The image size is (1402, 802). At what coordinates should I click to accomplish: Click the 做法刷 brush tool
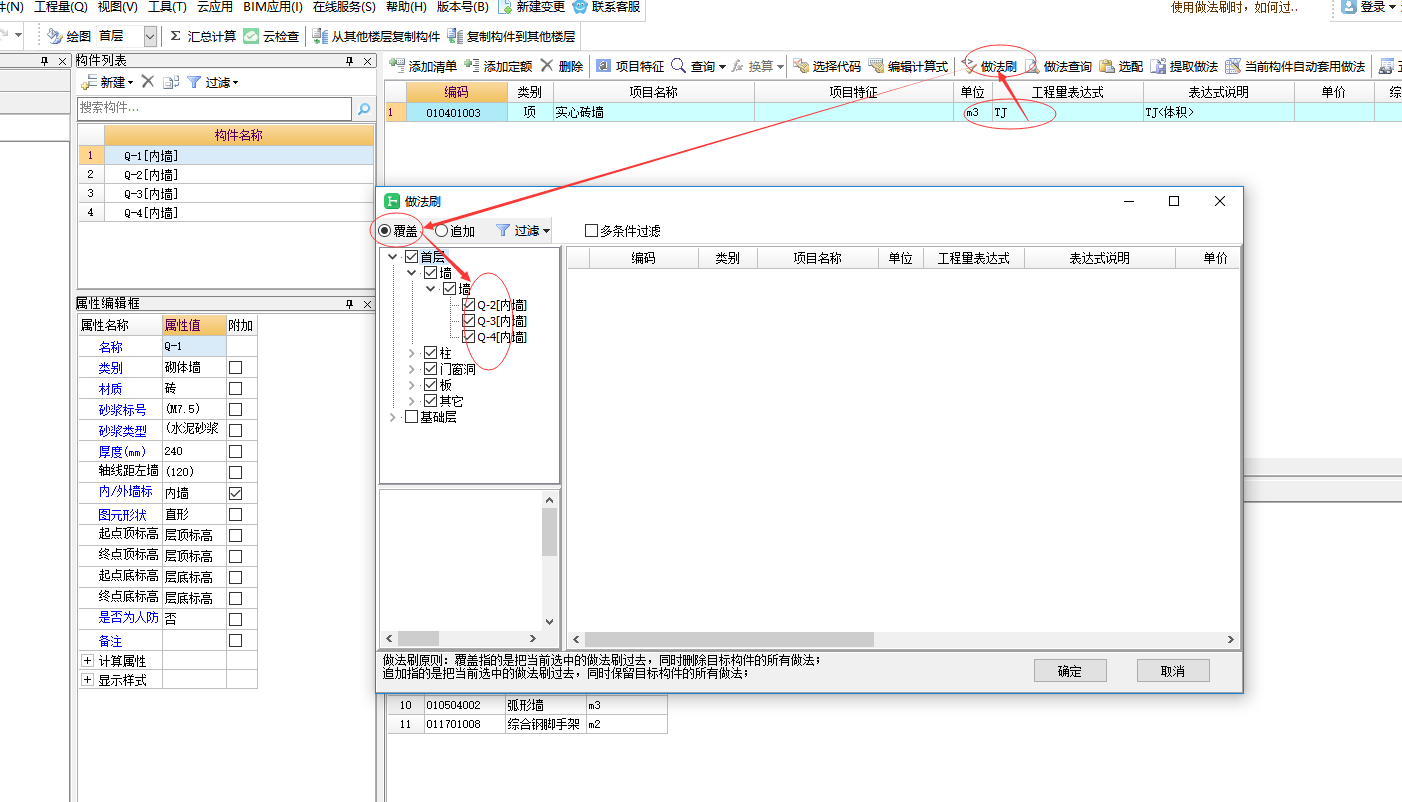(990, 66)
